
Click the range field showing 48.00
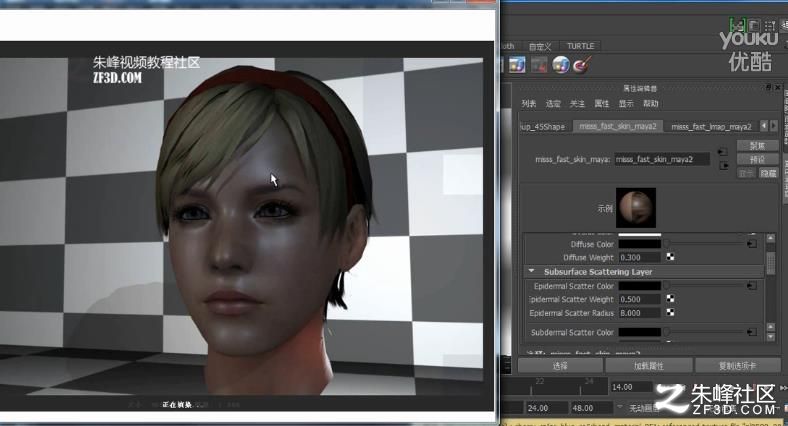point(591,408)
